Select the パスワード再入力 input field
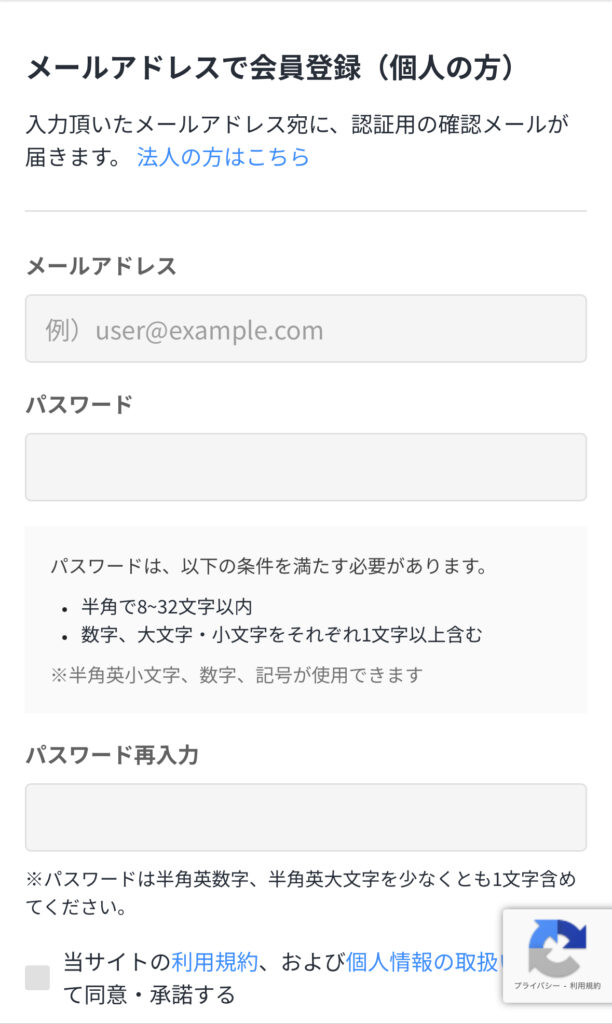The height and width of the screenshot is (1024, 612). [306, 817]
